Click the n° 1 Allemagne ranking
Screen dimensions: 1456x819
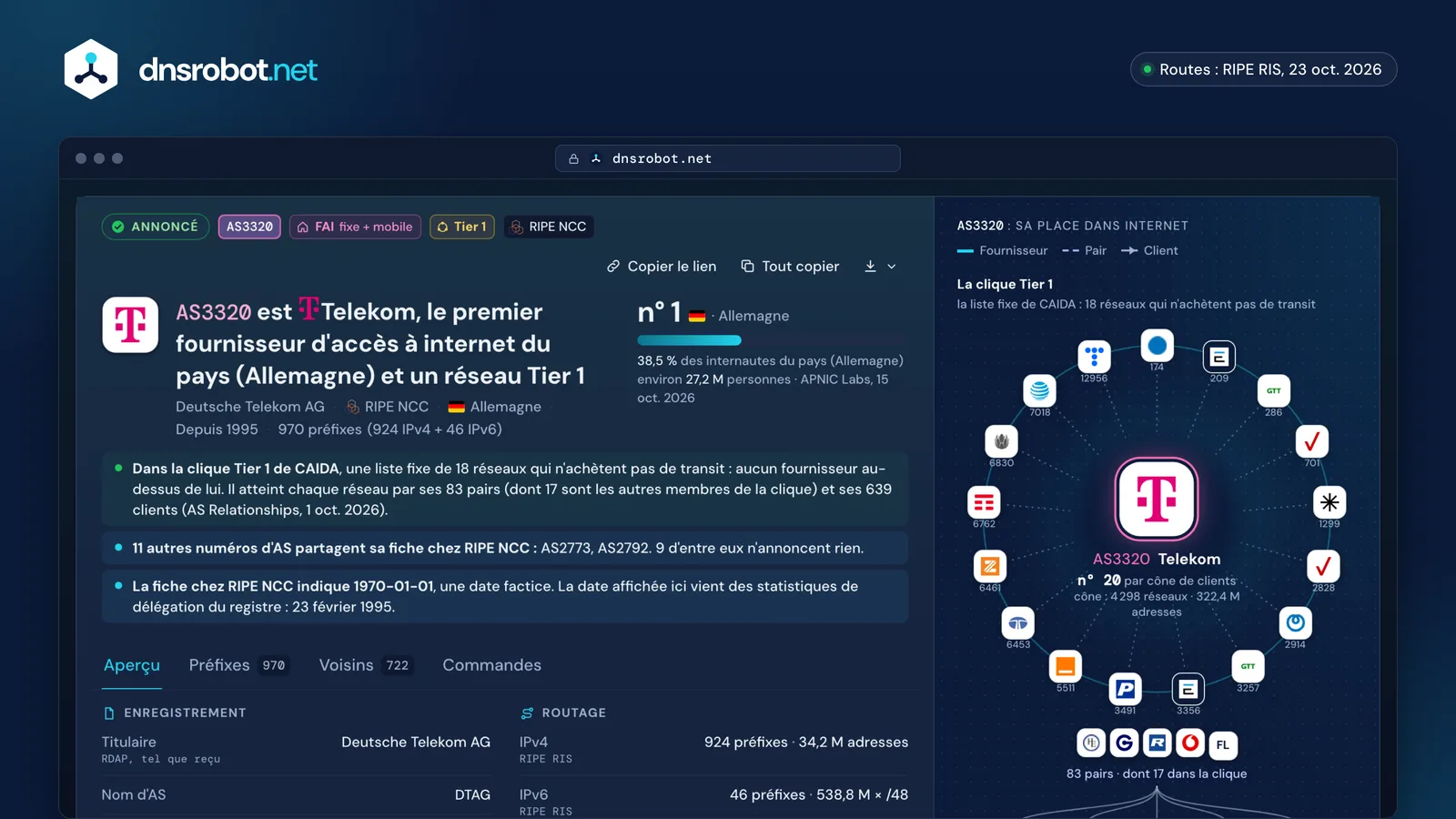(713, 313)
